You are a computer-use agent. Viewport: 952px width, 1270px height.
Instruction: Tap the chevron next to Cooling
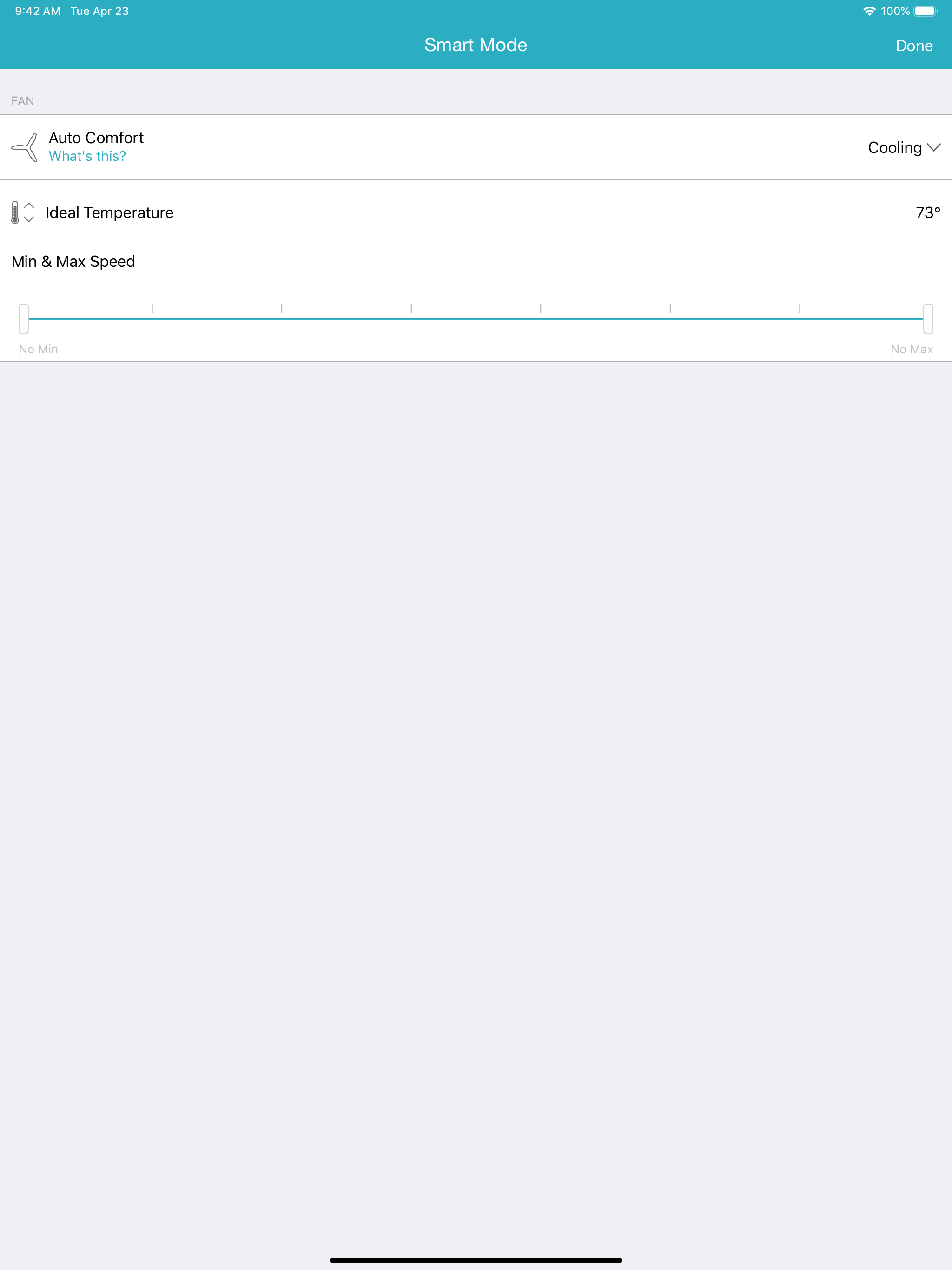pos(934,147)
